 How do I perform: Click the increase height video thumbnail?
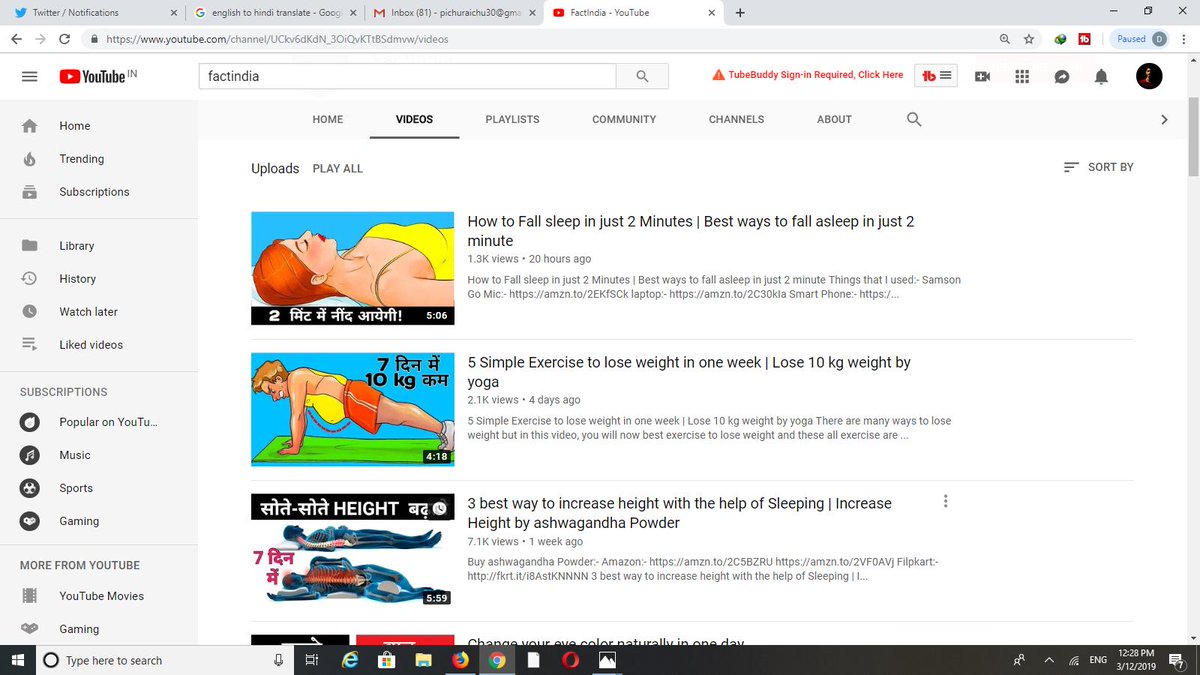point(354,550)
